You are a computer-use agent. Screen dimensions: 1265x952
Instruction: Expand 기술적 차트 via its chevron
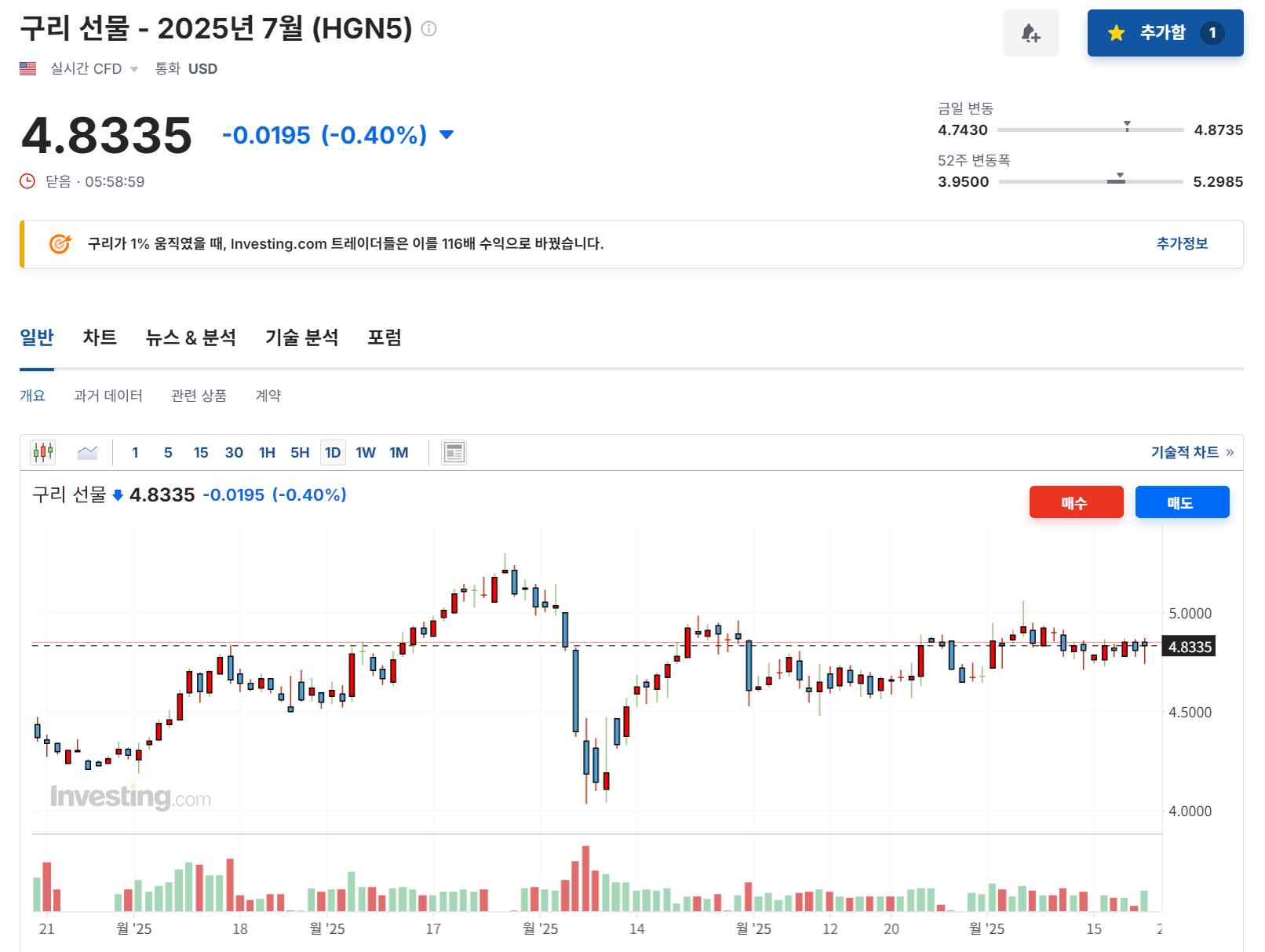tap(1230, 451)
